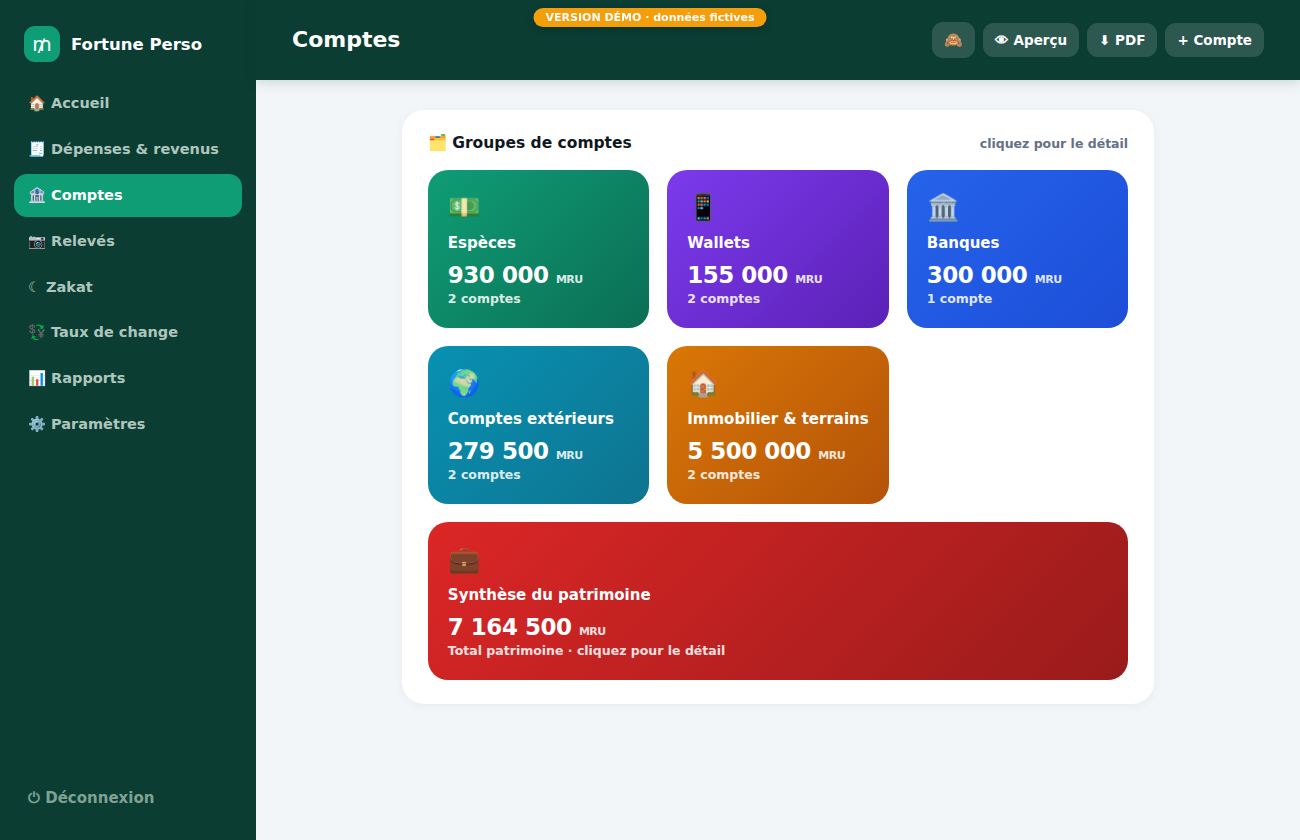Open Paramètres settings page

128,424
